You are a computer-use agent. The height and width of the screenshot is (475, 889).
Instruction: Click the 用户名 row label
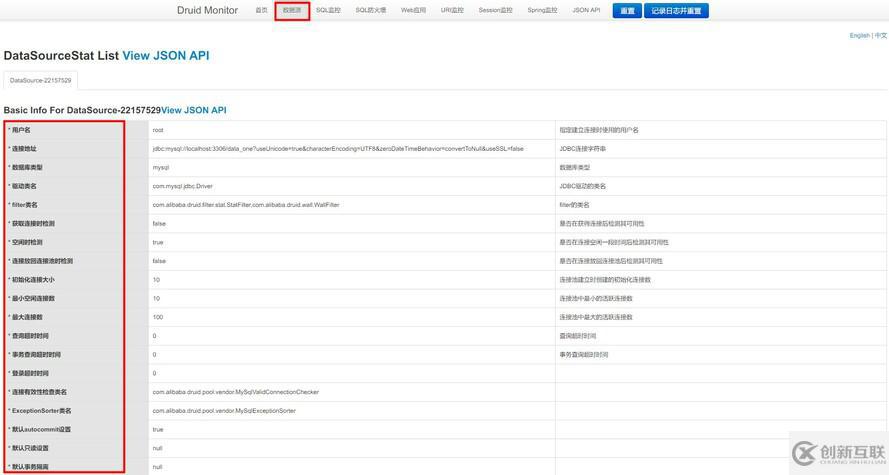(x=22, y=130)
